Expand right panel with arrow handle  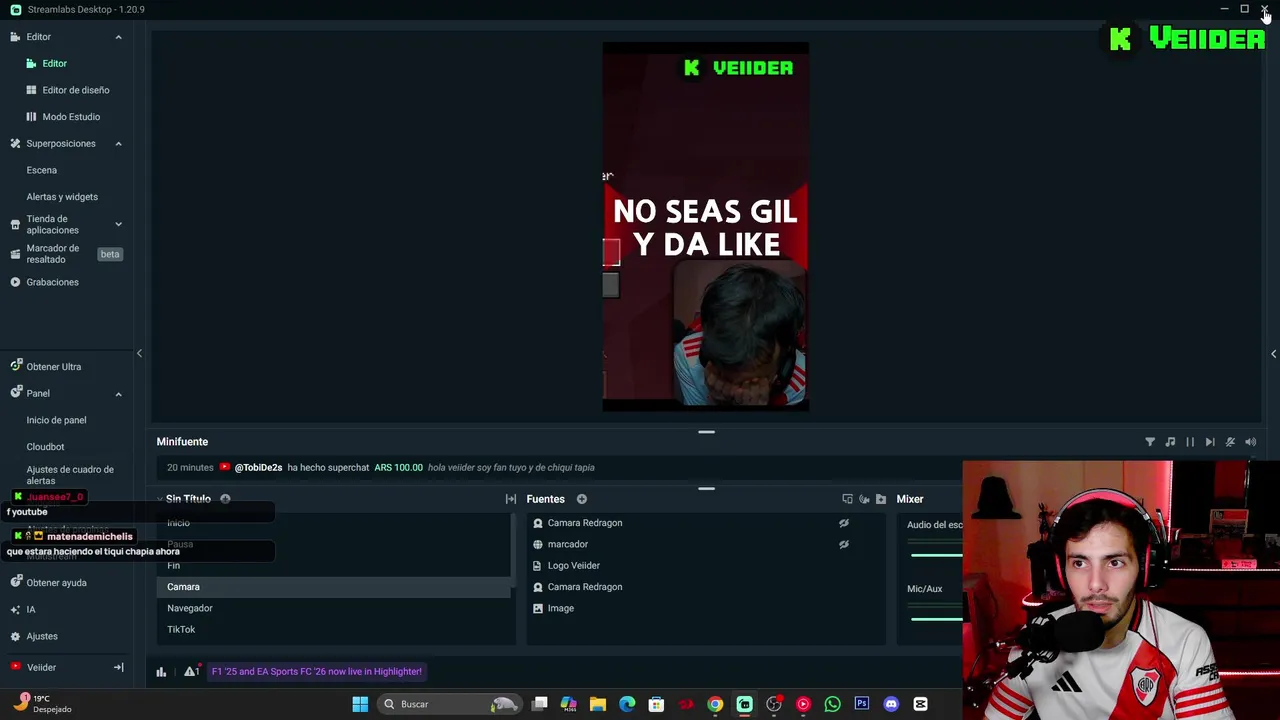point(1273,353)
